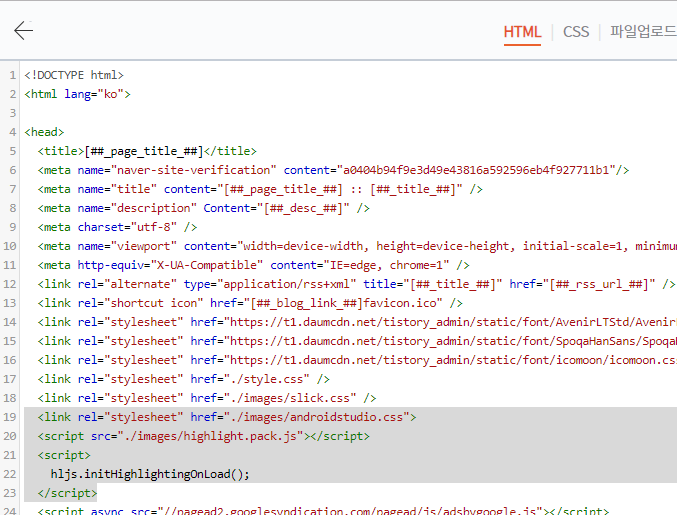Click the meta description line
This screenshot has width=677, height=515.
pyautogui.click(x=203, y=208)
